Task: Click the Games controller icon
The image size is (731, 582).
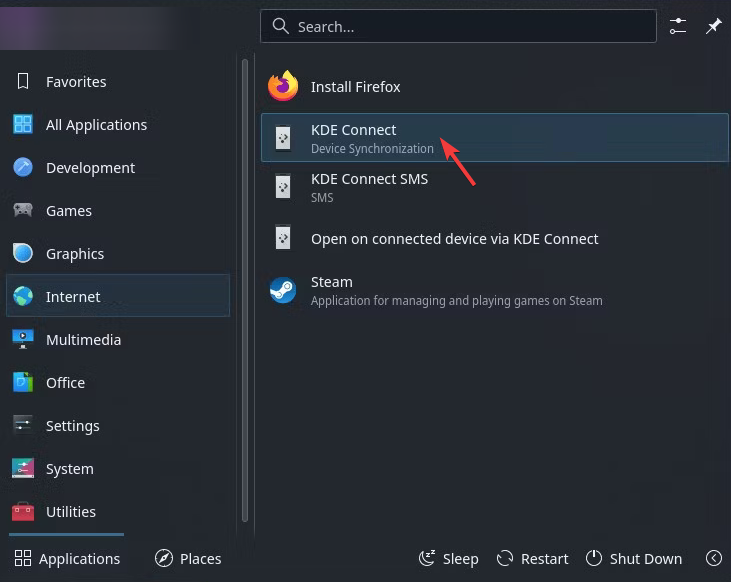Action: pos(23,210)
